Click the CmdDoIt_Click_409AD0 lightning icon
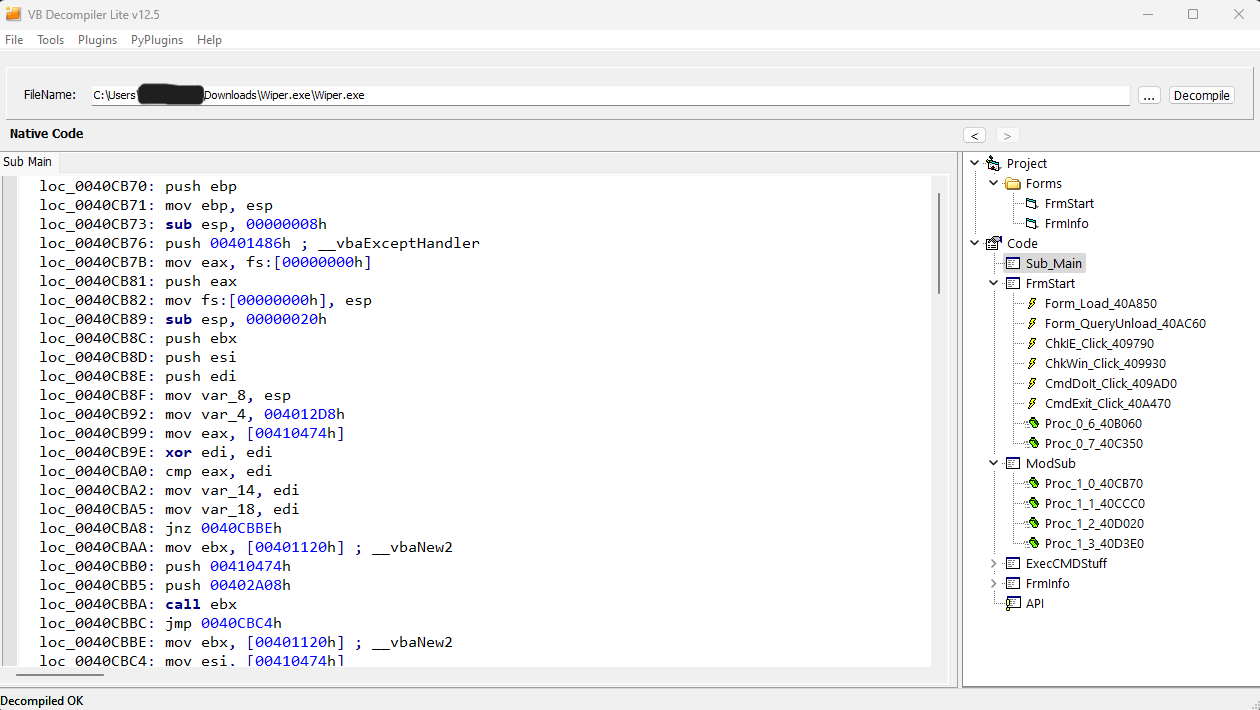The height and width of the screenshot is (710, 1260). coord(1032,384)
